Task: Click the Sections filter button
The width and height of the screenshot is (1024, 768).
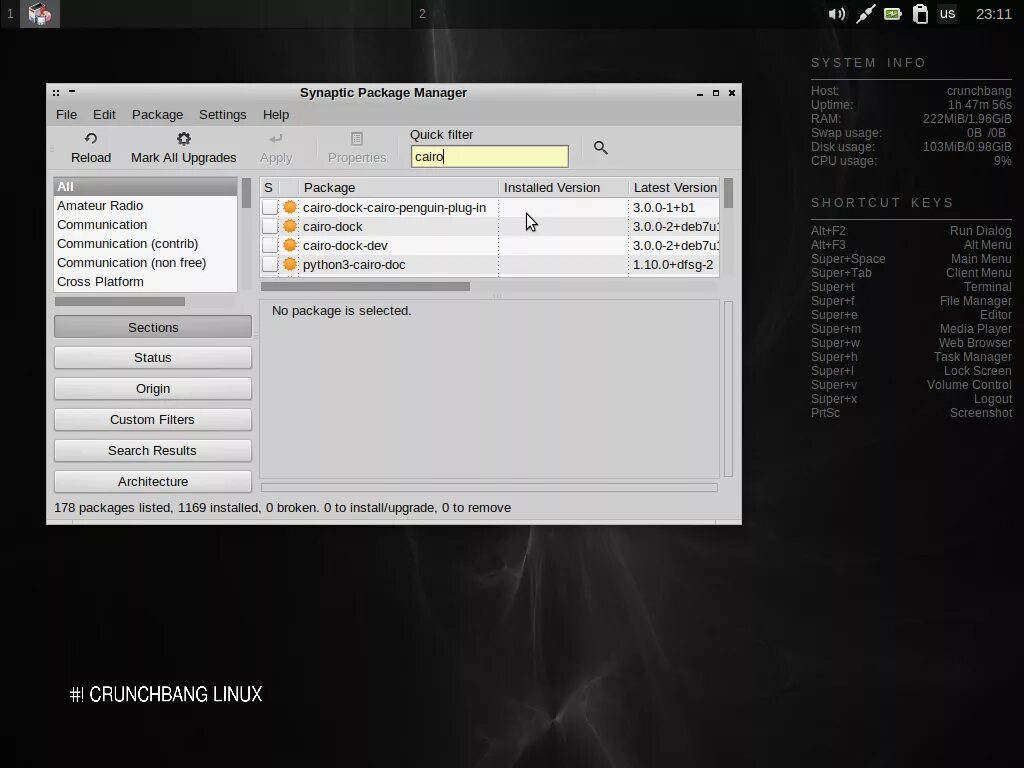Action: click(x=153, y=327)
